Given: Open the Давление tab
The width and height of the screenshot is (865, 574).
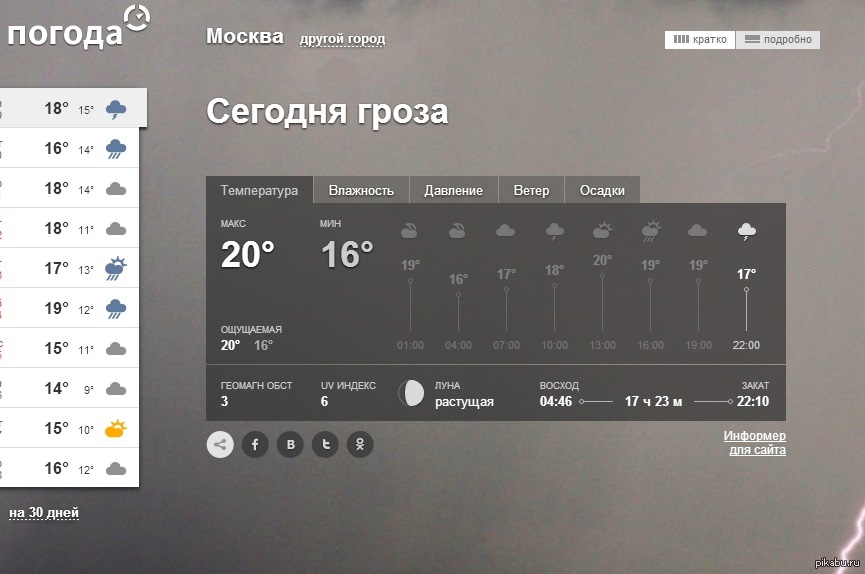Looking at the screenshot, I should click(453, 190).
